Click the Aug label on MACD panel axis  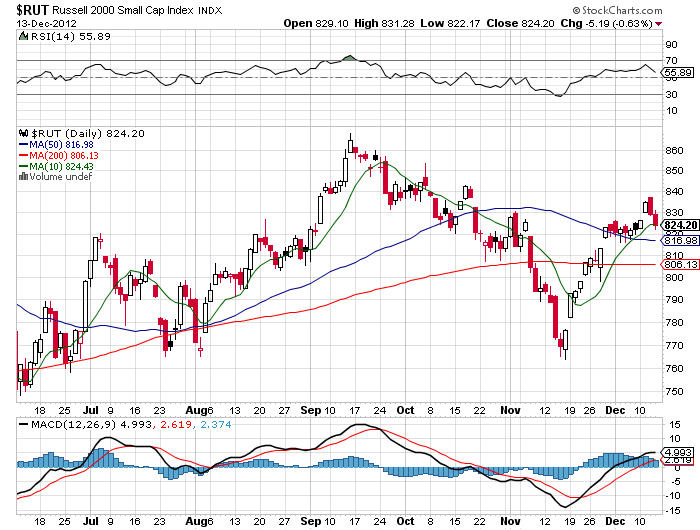tap(196, 521)
